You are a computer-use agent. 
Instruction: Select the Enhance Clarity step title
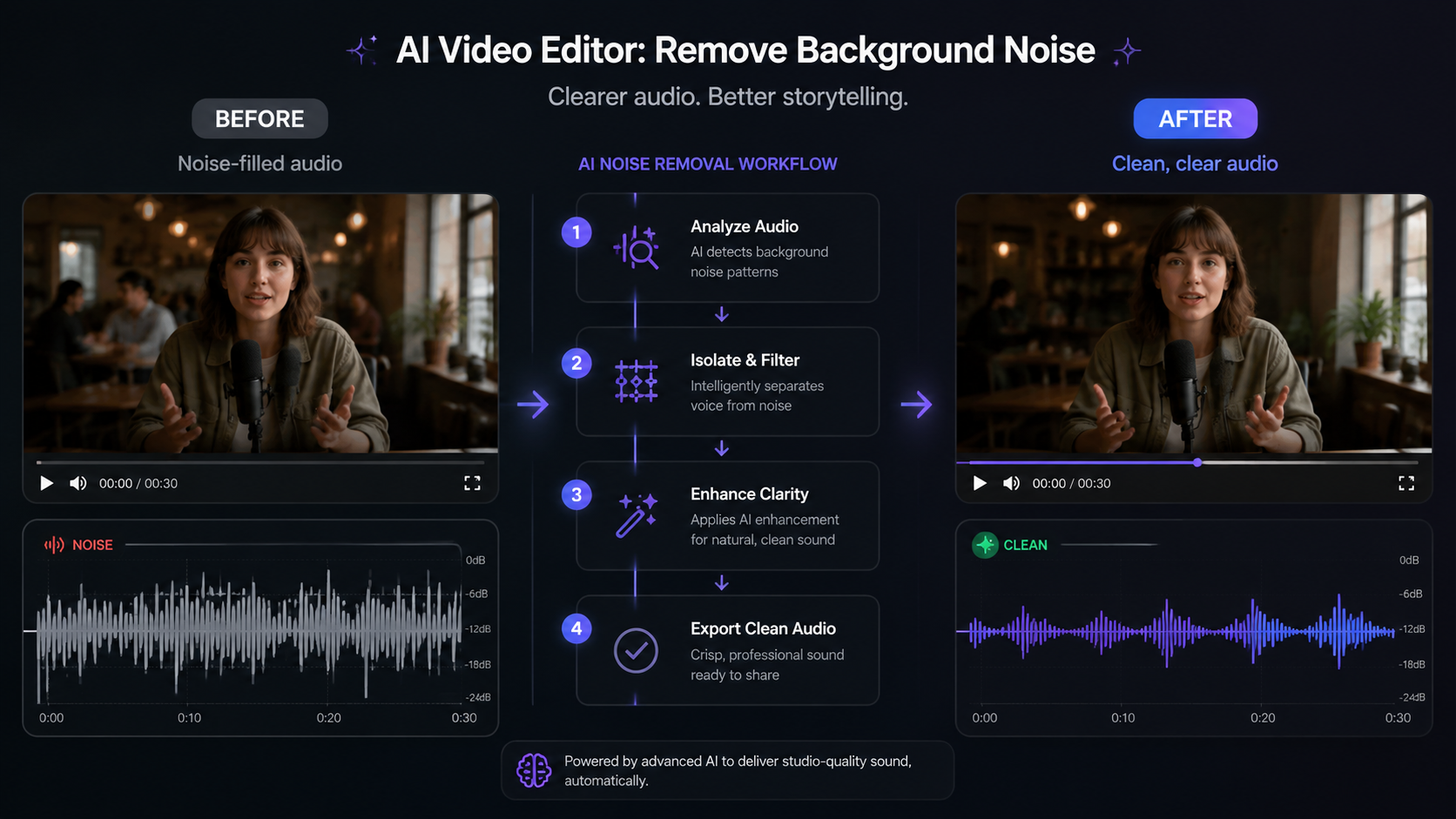tap(749, 493)
